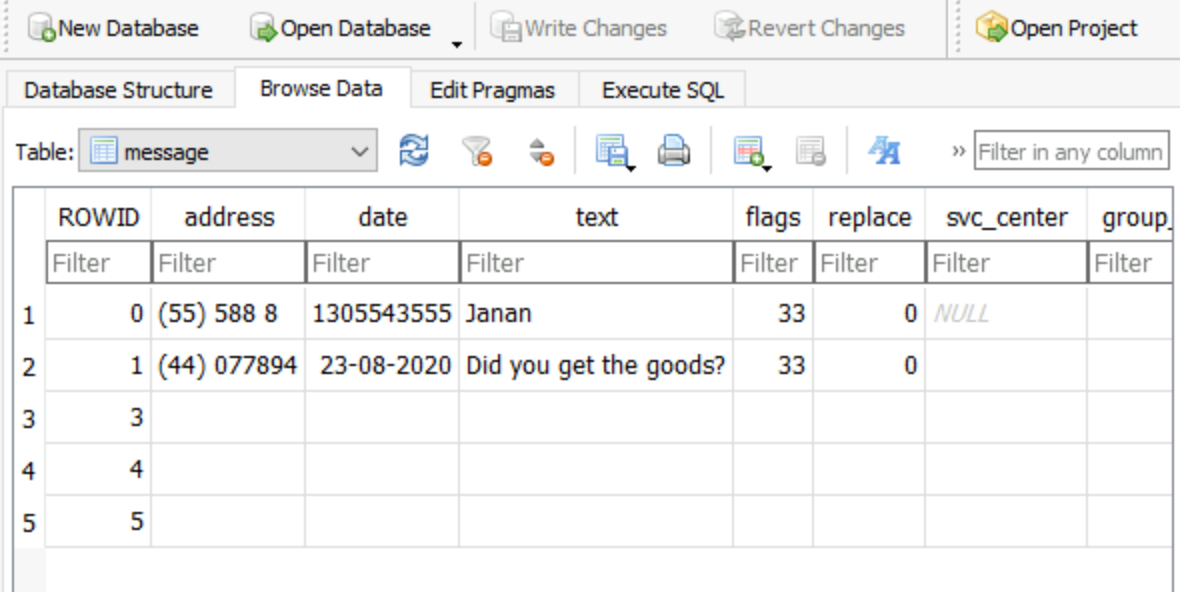1180x592 pixels.
Task: Sort by the ROWID column header
Action: tap(99, 217)
